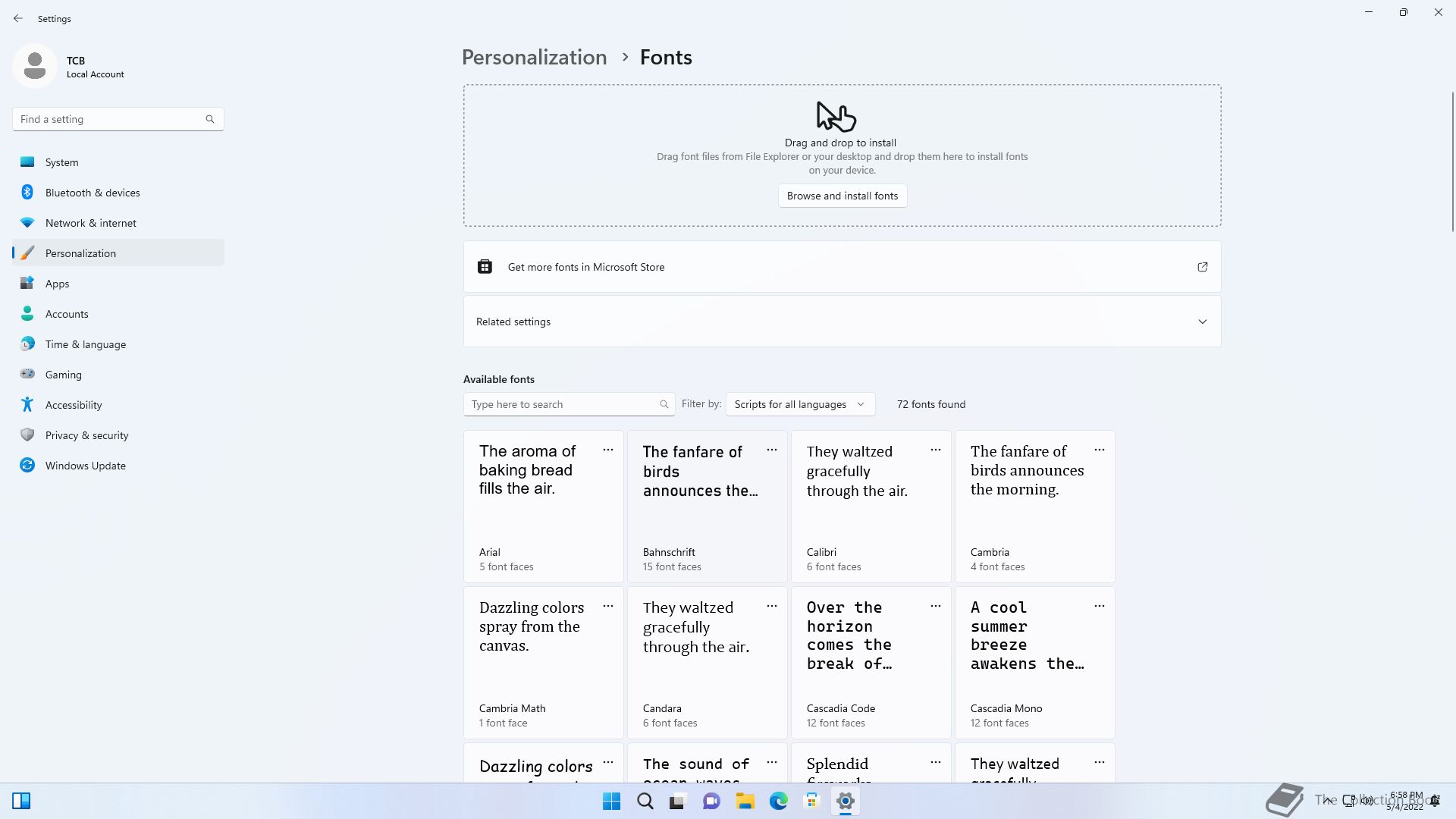Viewport: 1456px width, 819px height.
Task: Click the open-external icon for Microsoft Store
Action: pyautogui.click(x=1202, y=267)
